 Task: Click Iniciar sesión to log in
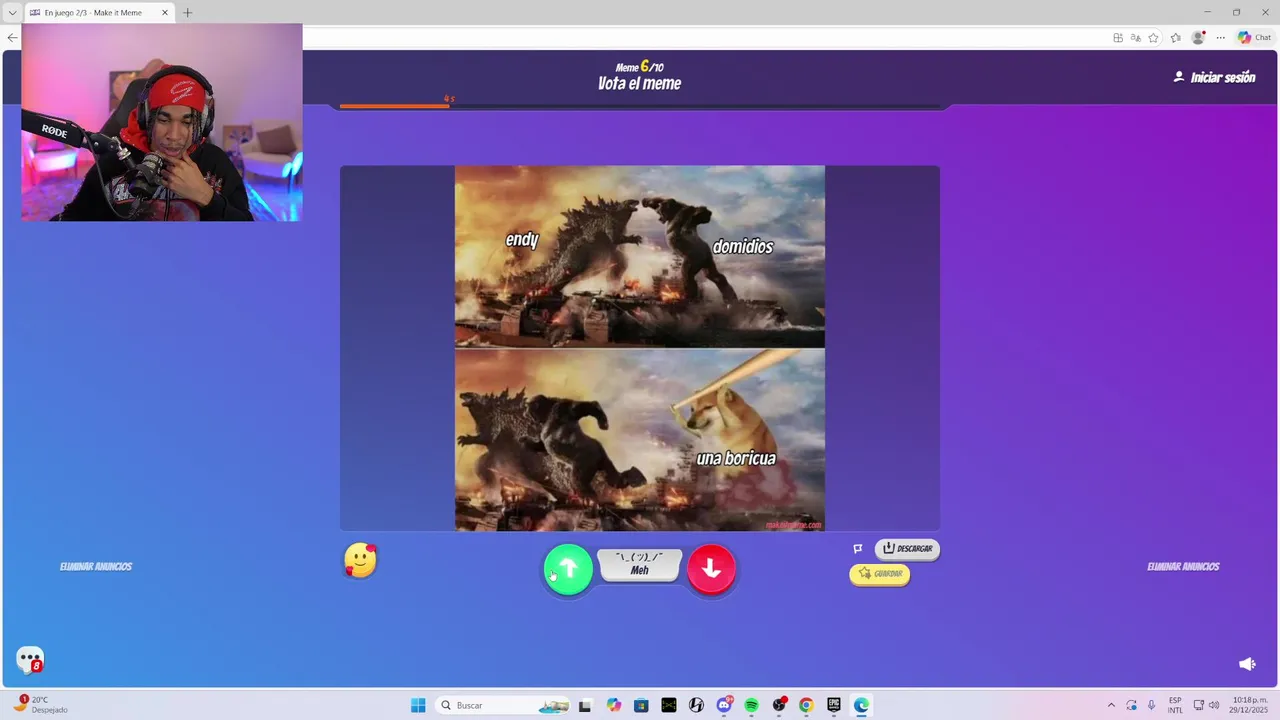1214,77
